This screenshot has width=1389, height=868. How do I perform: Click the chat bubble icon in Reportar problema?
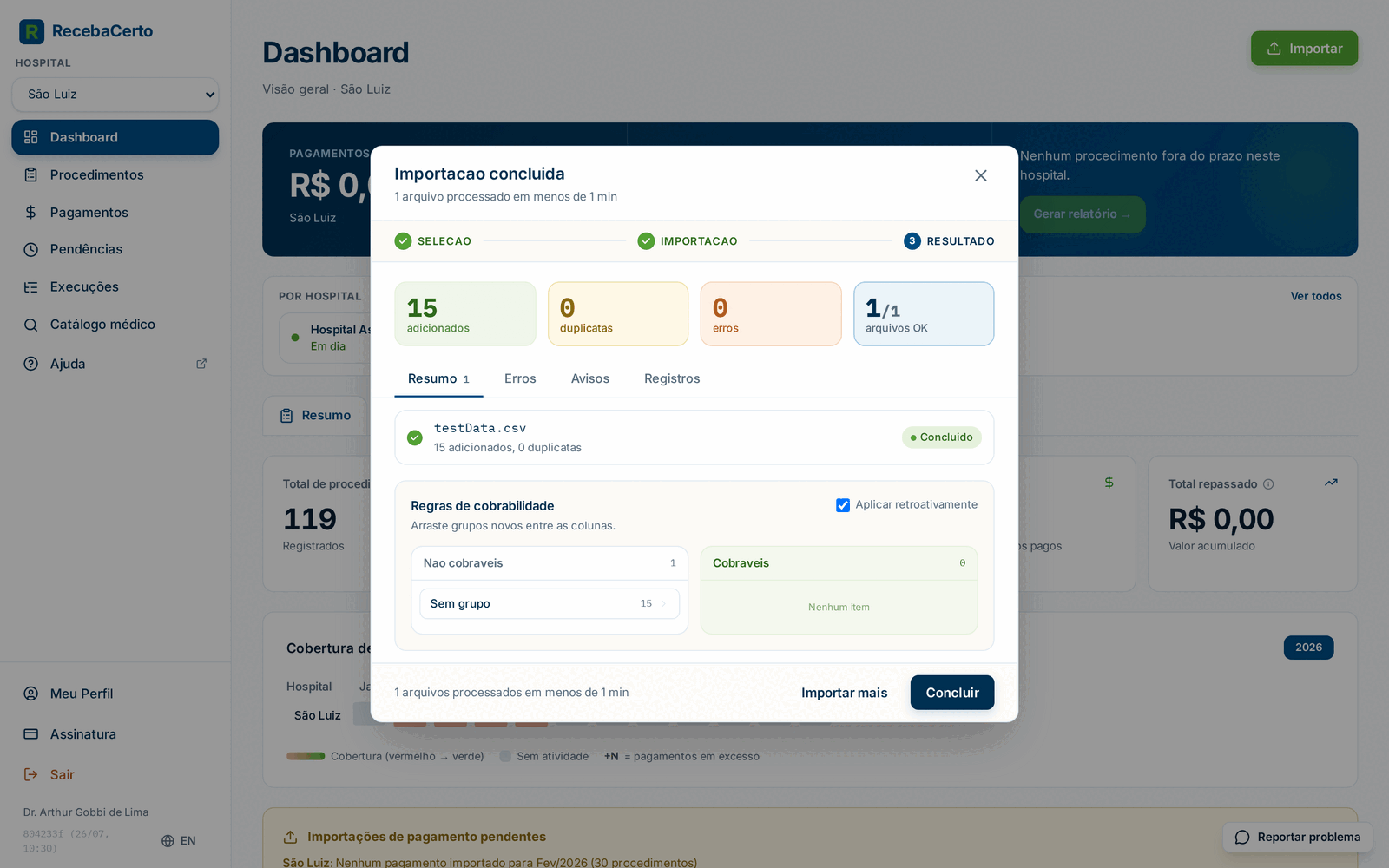coord(1242,838)
